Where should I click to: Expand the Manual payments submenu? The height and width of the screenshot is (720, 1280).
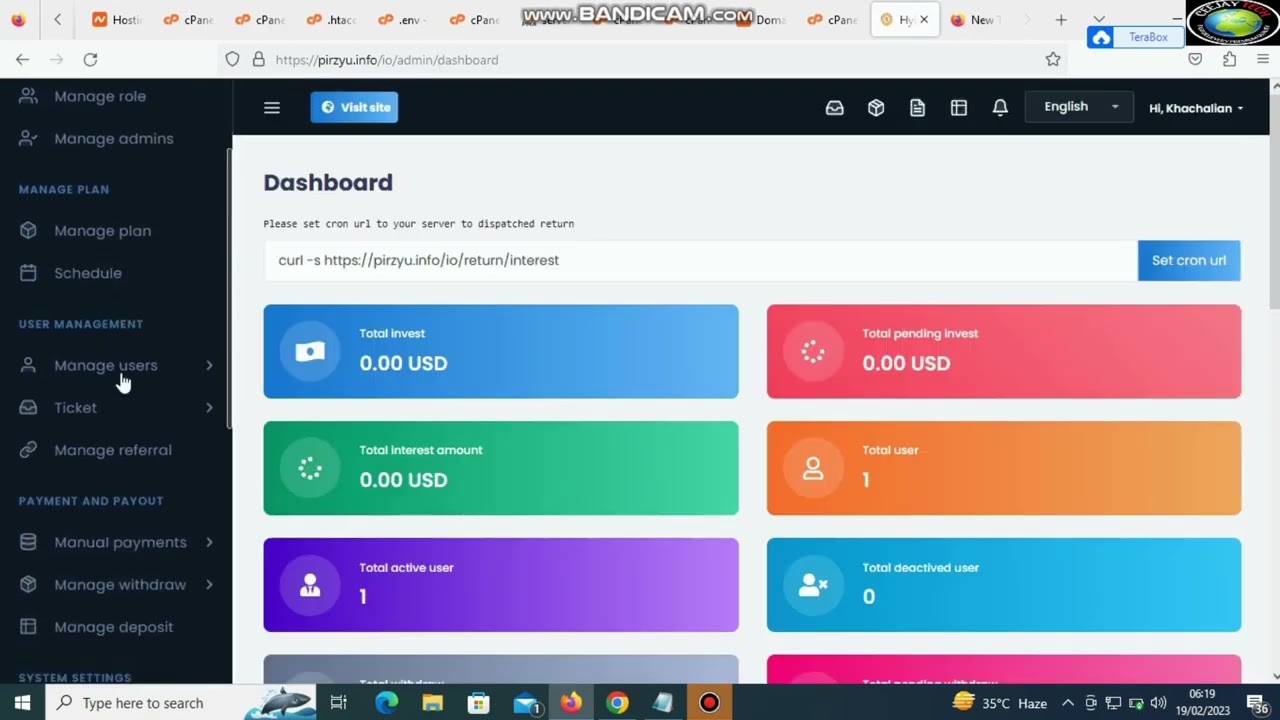120,543
